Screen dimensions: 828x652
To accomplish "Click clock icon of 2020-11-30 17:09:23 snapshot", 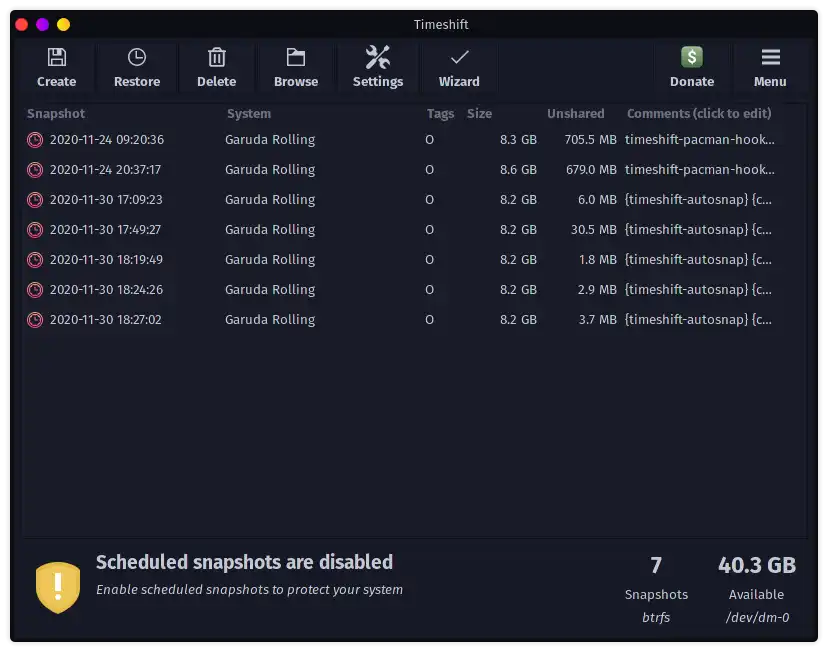I will pos(35,200).
